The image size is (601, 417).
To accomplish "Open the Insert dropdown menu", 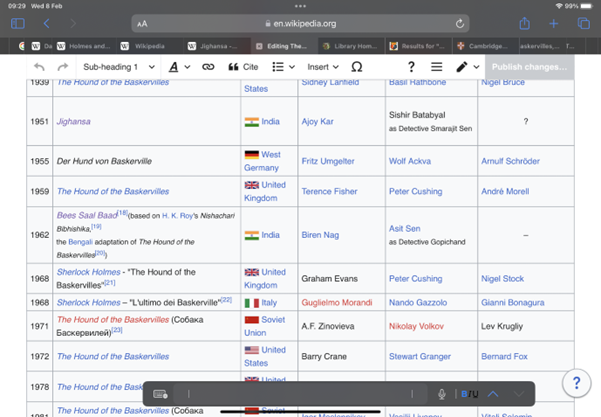I will [321, 67].
